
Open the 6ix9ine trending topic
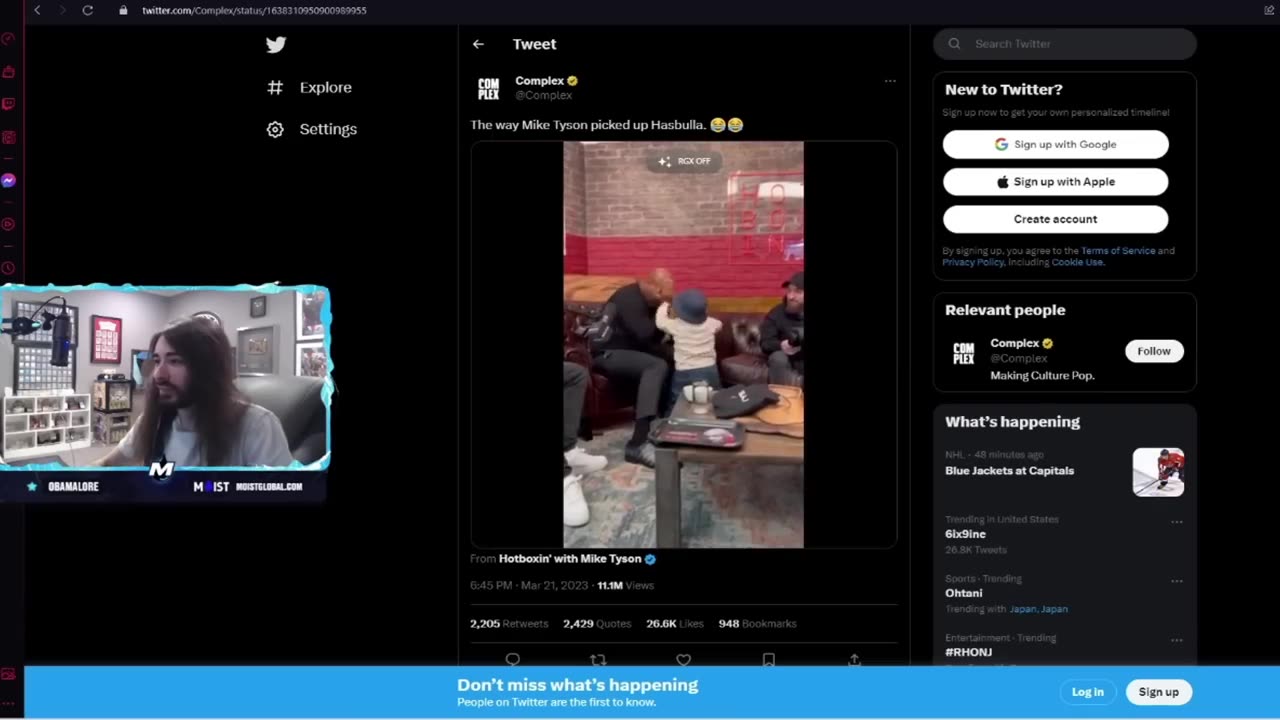click(x=965, y=534)
